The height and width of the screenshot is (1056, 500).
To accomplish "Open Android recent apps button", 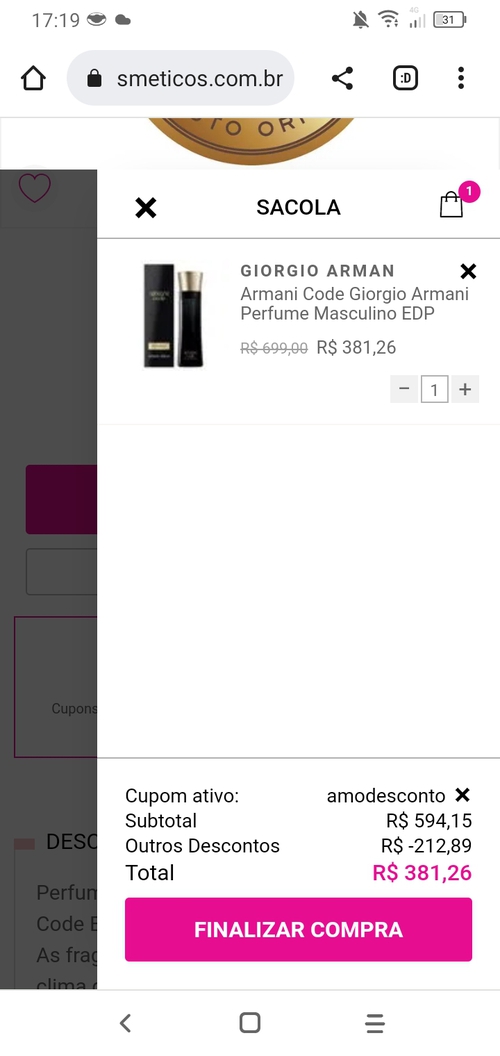I will tap(375, 1023).
